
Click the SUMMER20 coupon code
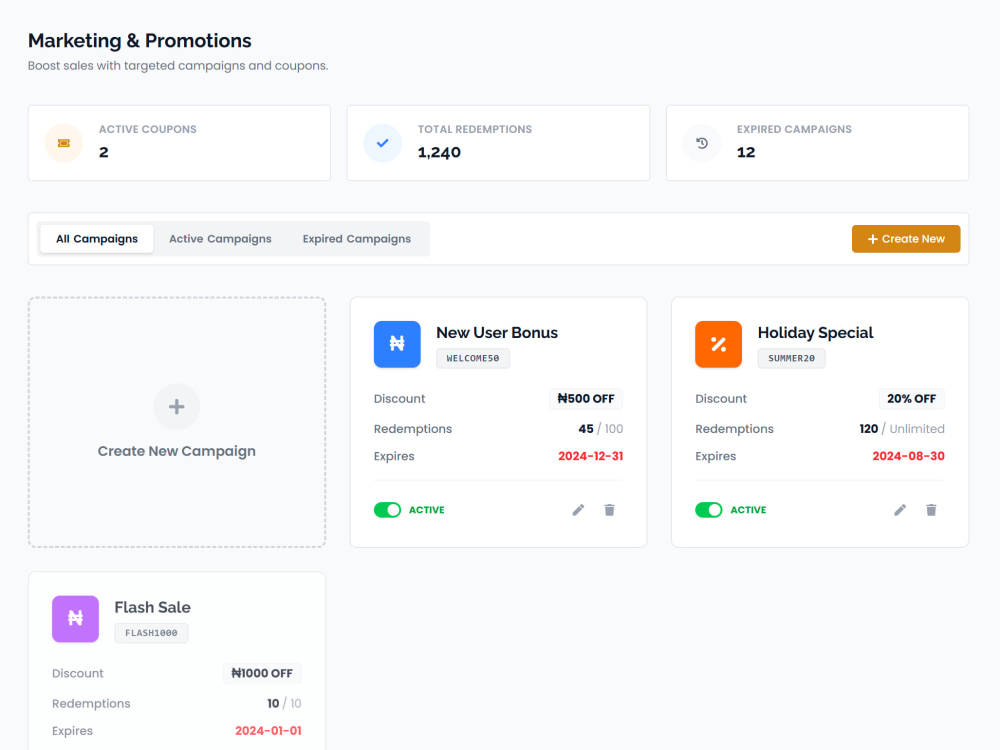[x=791, y=358]
